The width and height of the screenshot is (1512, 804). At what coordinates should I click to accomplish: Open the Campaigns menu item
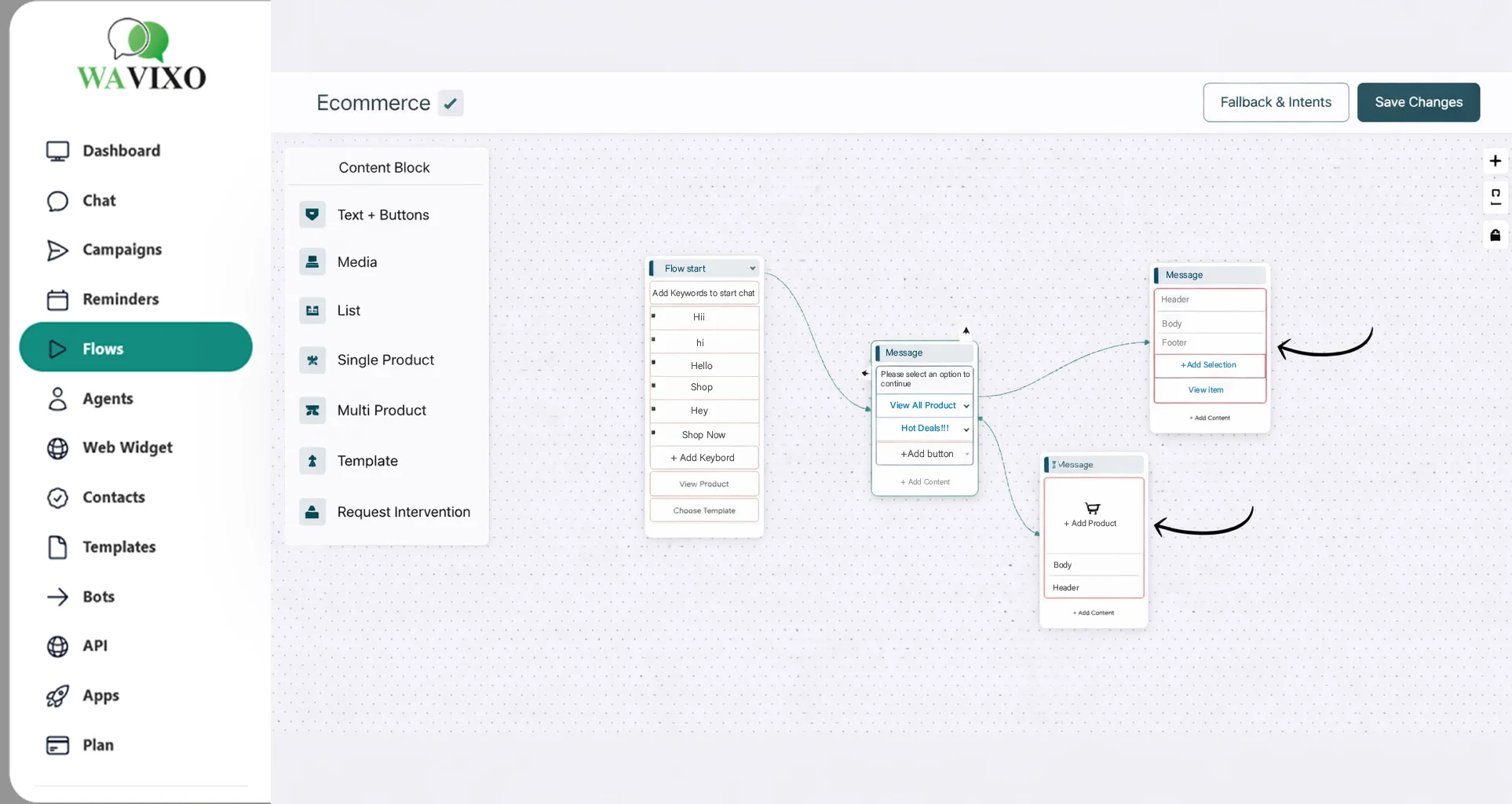pos(122,250)
